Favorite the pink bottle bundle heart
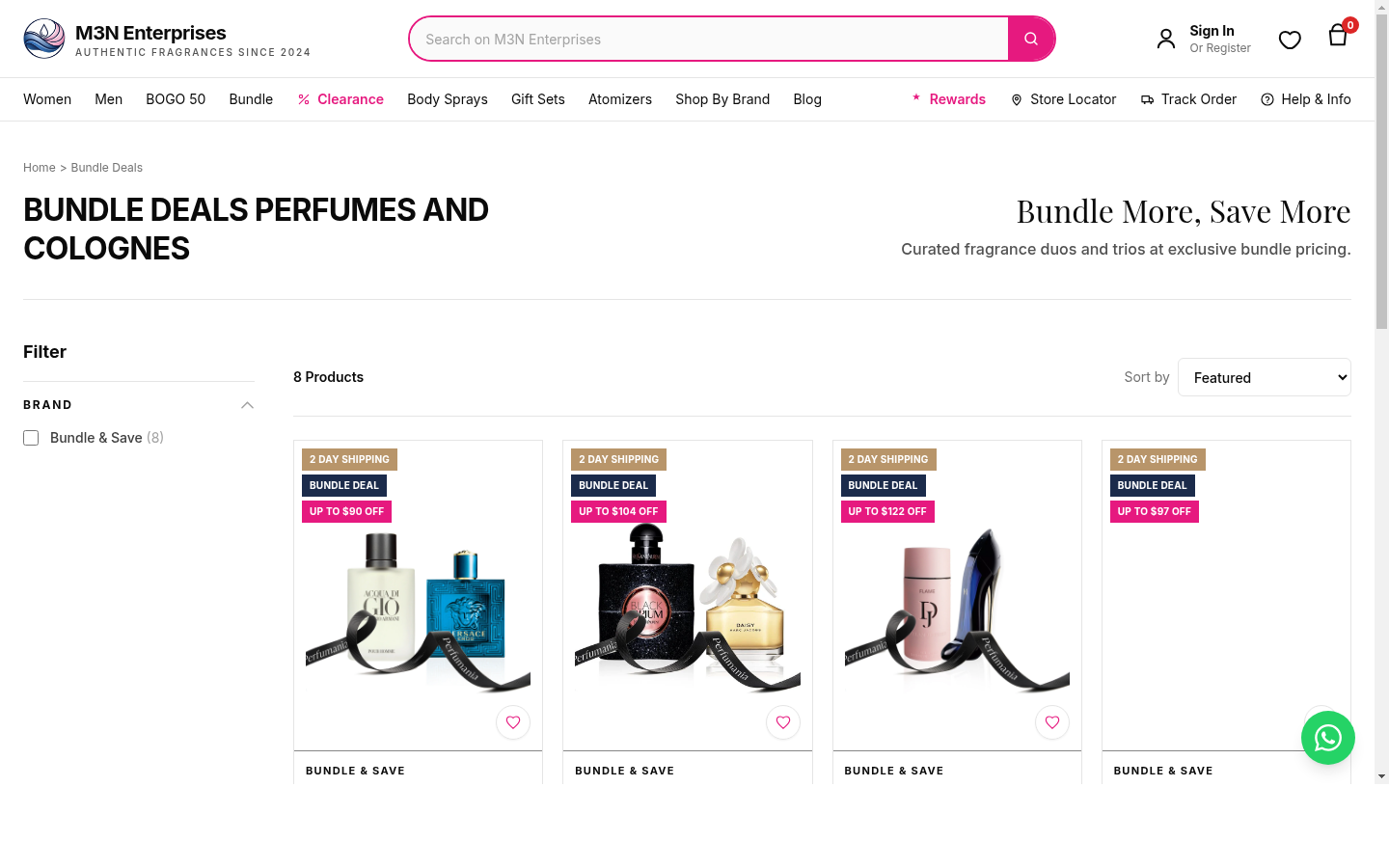 point(1052,722)
